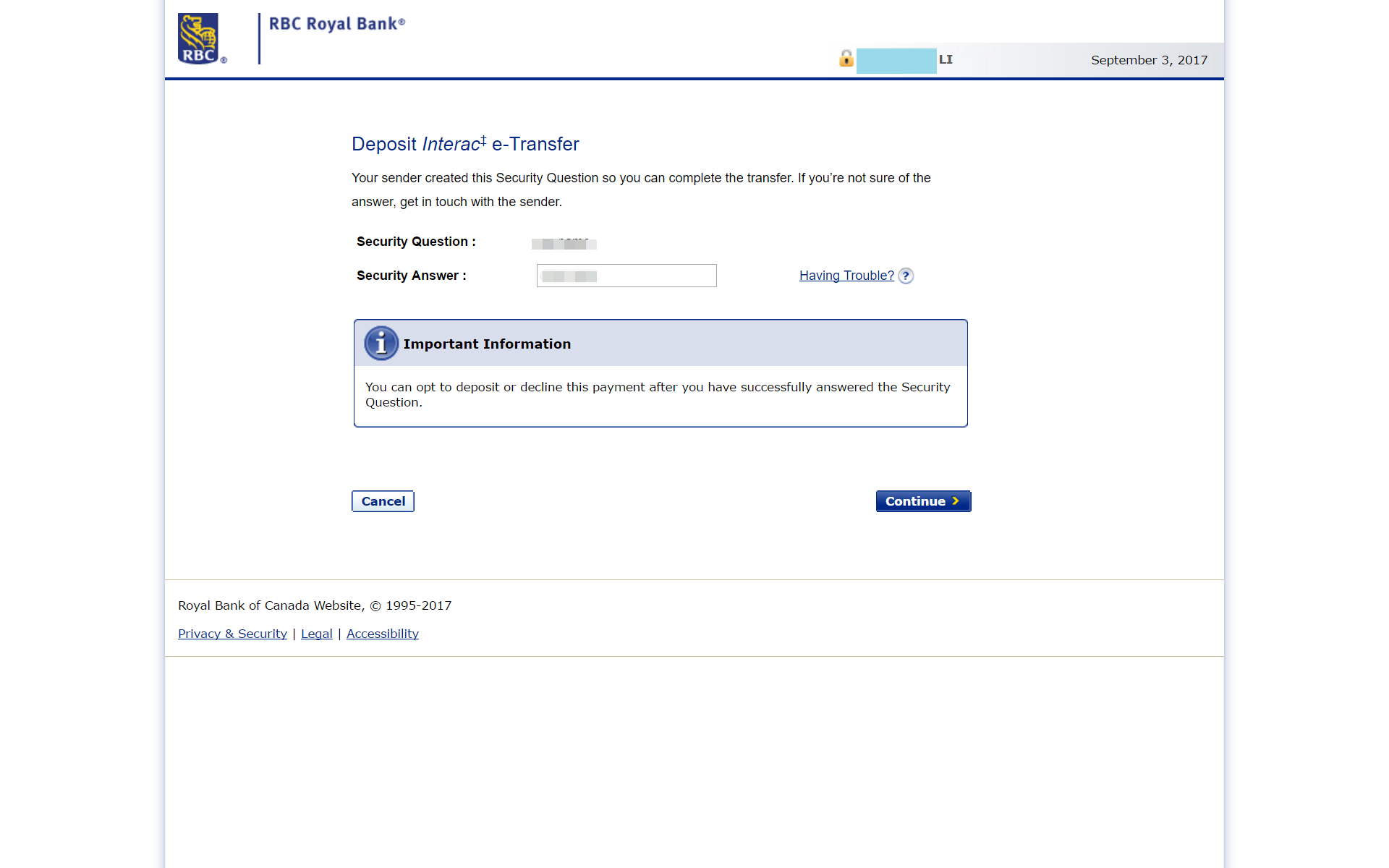Click the blurred Security Question text
Viewport: 1389px width, 868px height.
564,243
